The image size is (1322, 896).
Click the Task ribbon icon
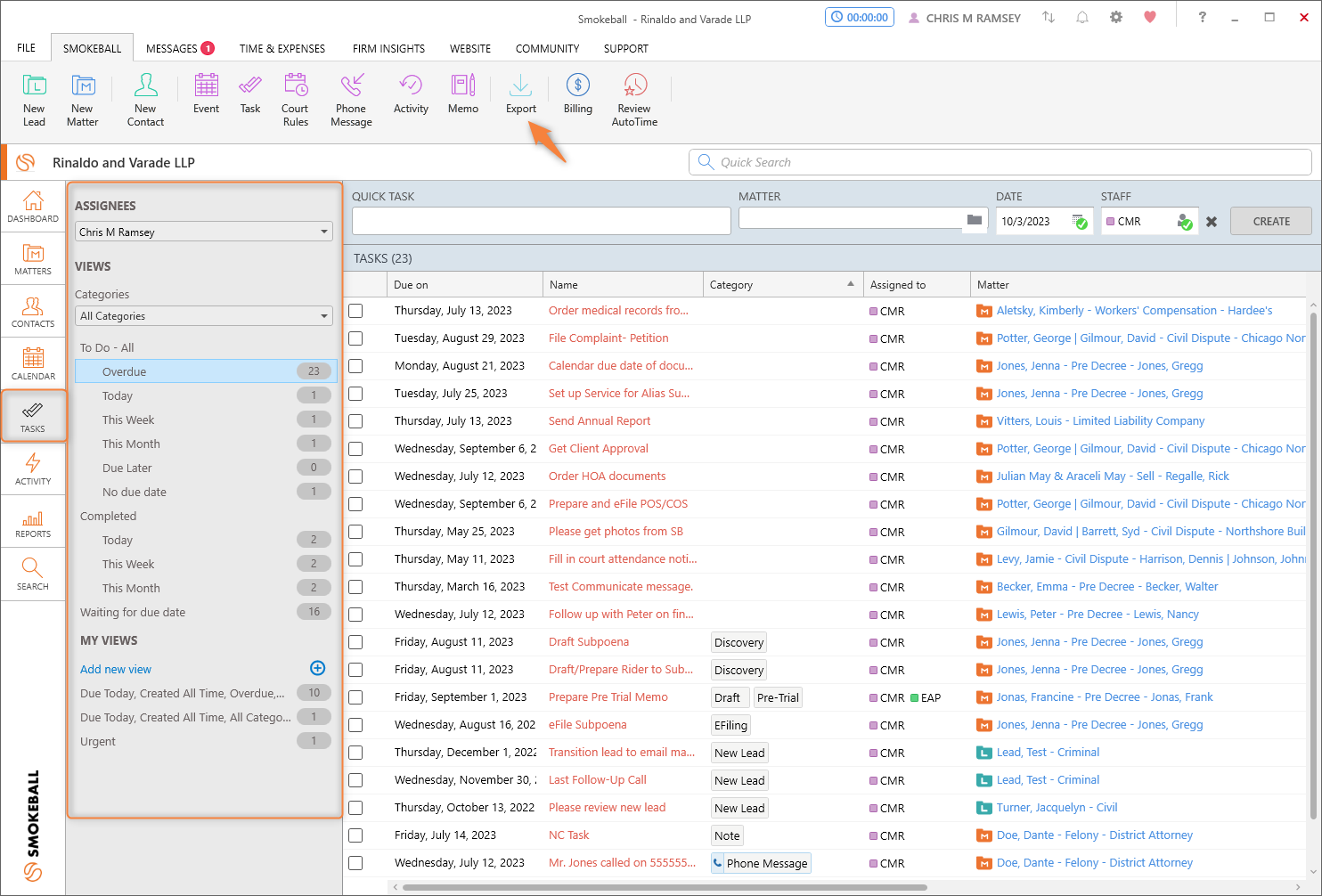250,94
